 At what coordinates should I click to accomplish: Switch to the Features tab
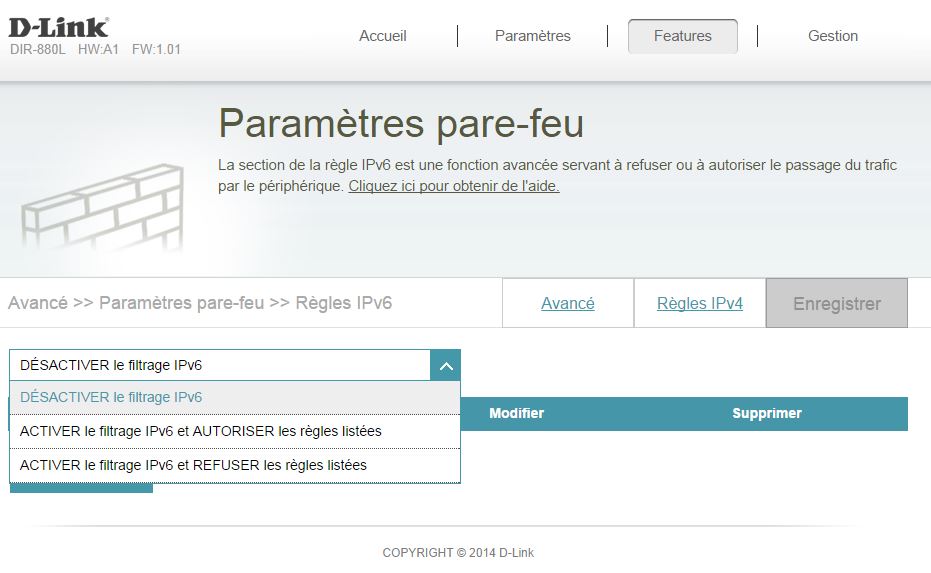pos(682,36)
